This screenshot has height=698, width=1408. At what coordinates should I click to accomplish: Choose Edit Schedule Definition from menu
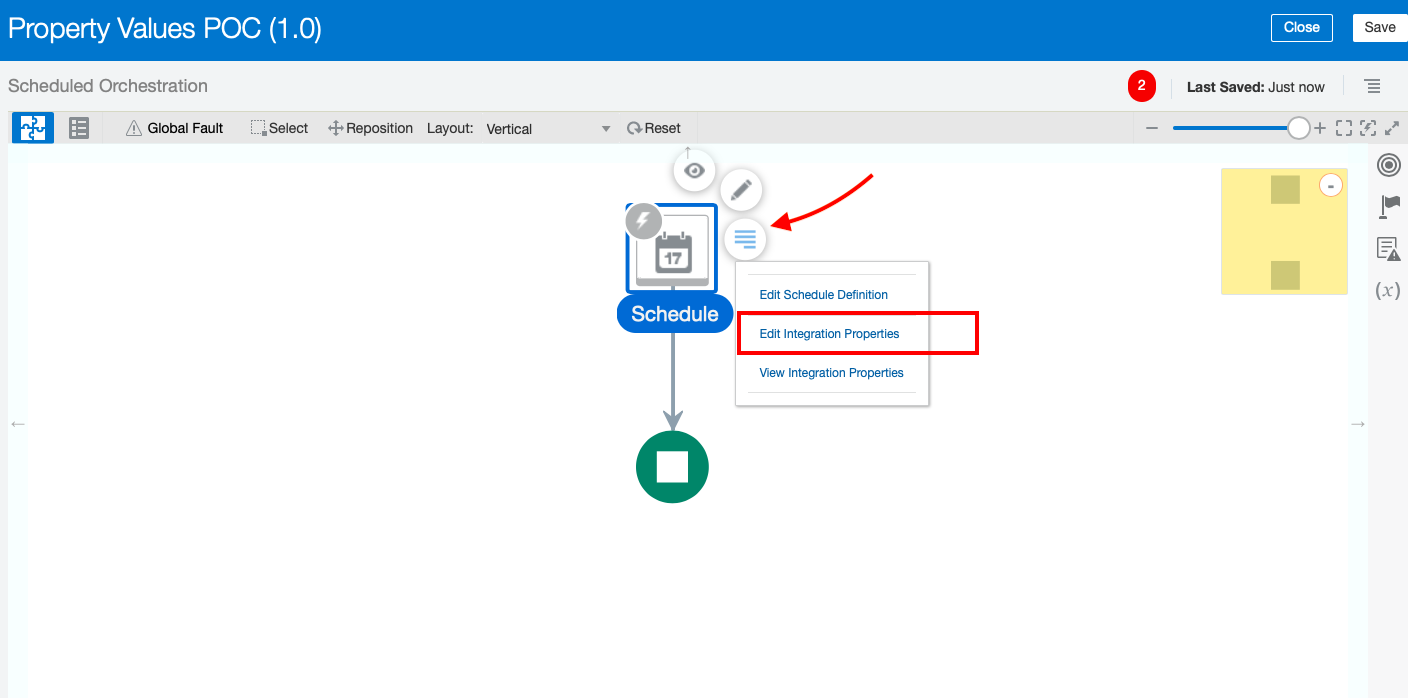(x=823, y=294)
